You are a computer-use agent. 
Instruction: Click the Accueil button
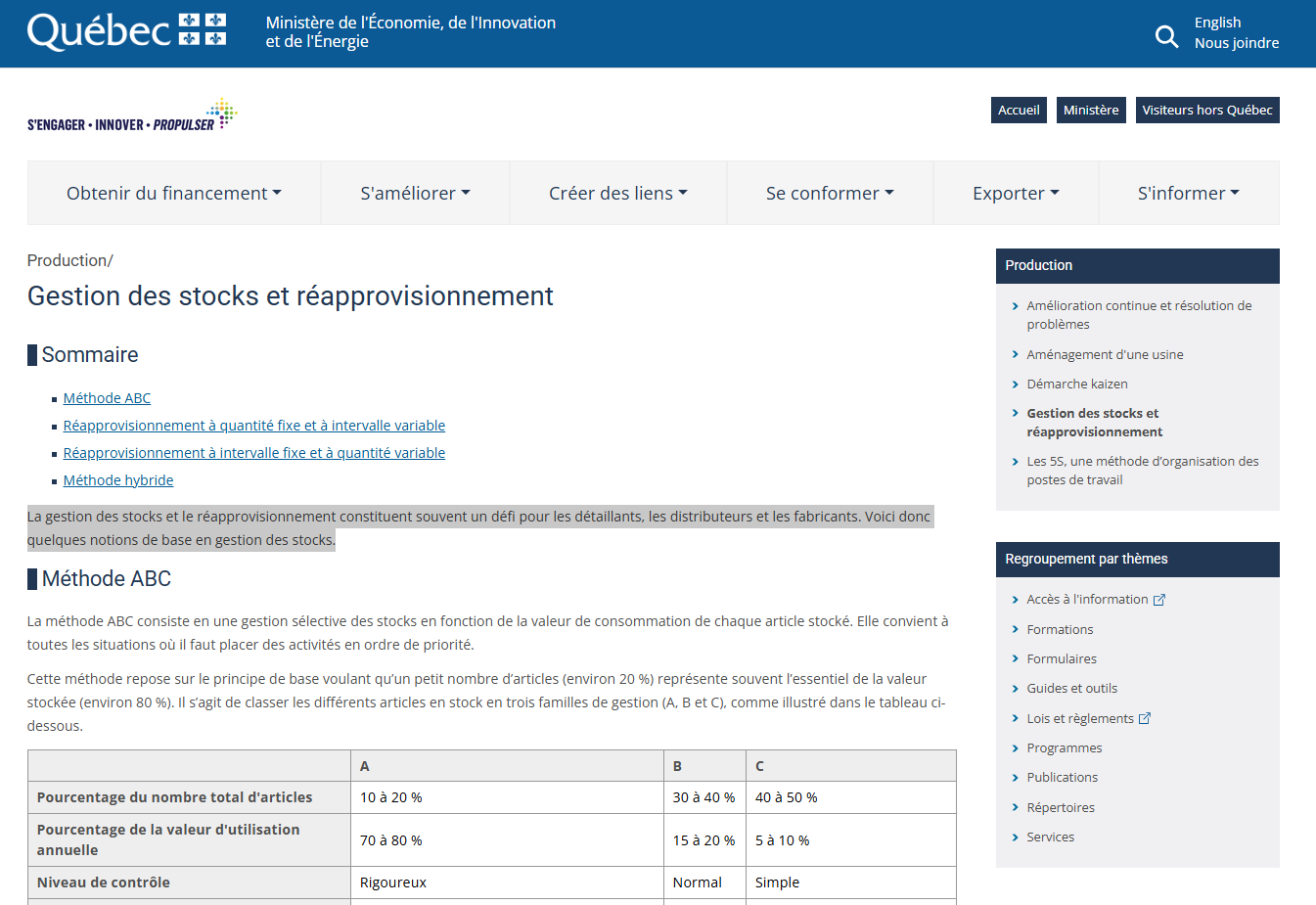[1019, 111]
